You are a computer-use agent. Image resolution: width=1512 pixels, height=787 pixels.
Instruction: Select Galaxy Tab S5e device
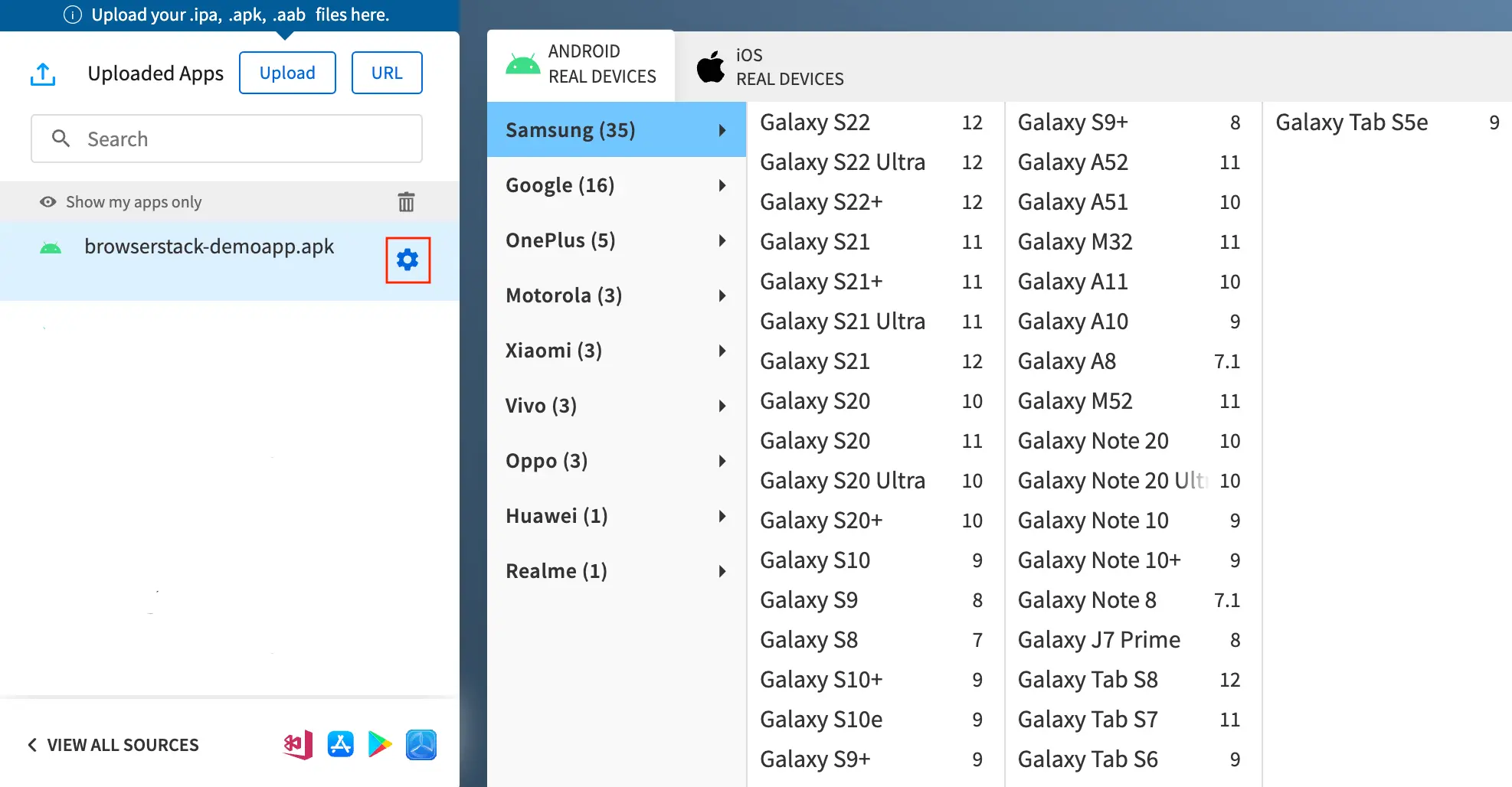coord(1351,122)
